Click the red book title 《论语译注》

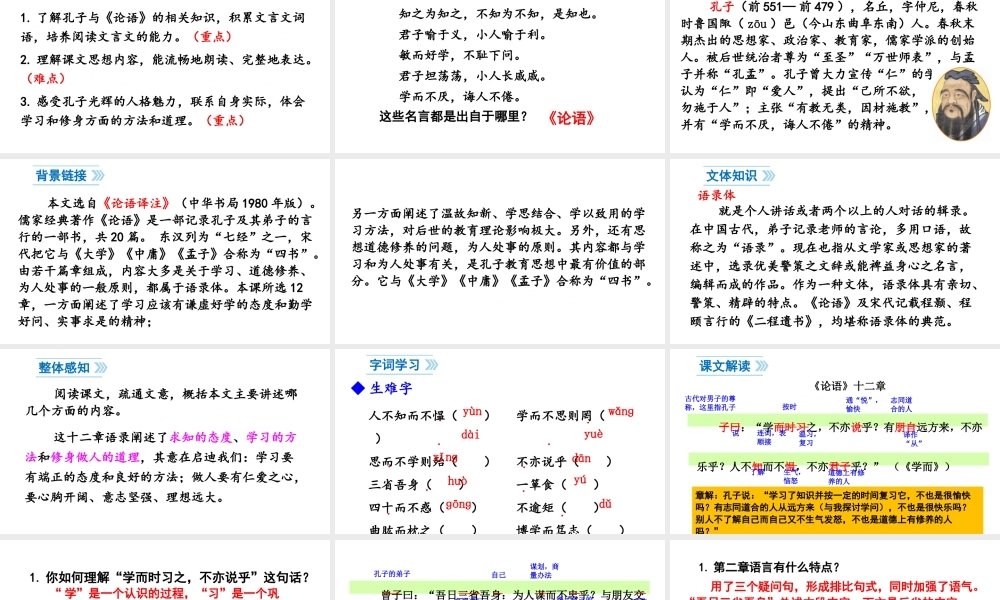[x=136, y=203]
